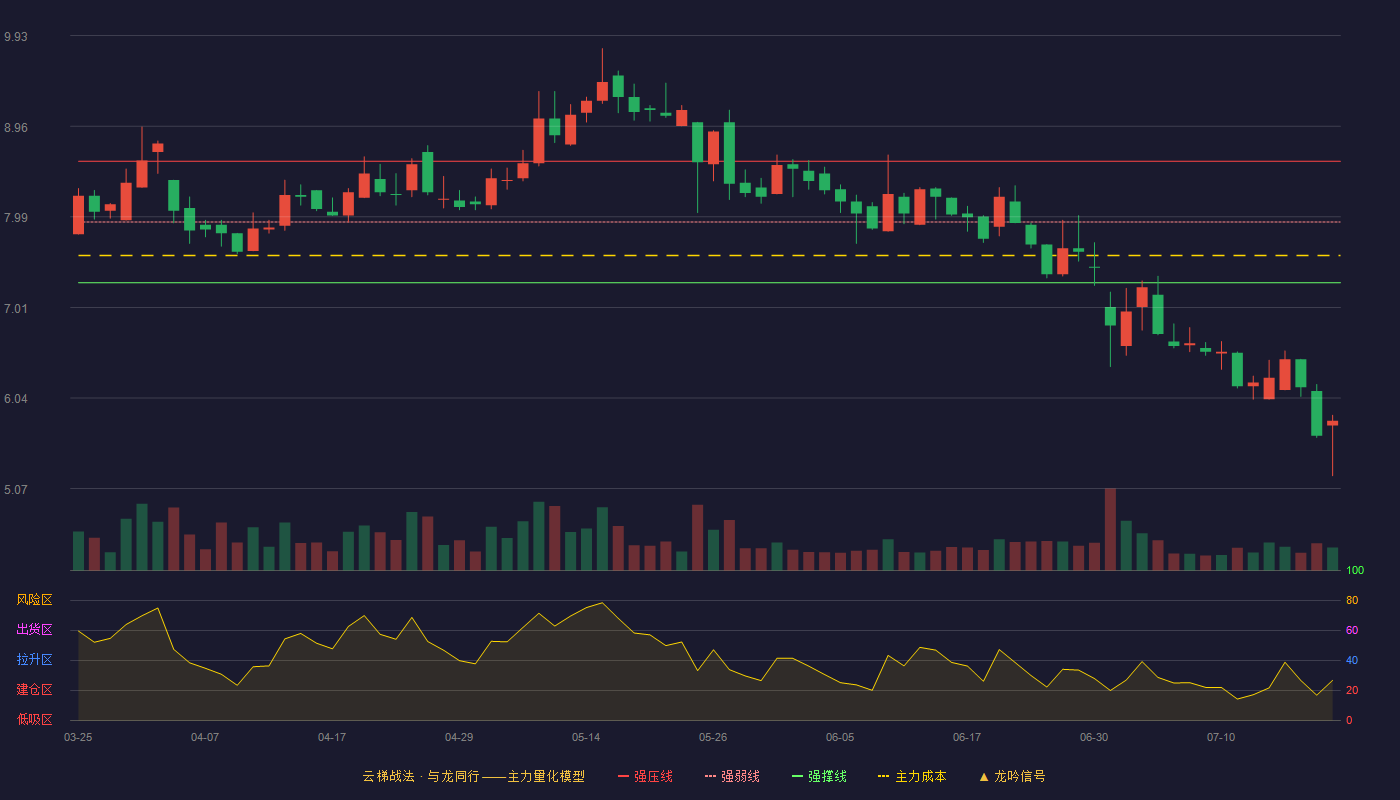Click the solid red resistance line on chart

click(709, 161)
